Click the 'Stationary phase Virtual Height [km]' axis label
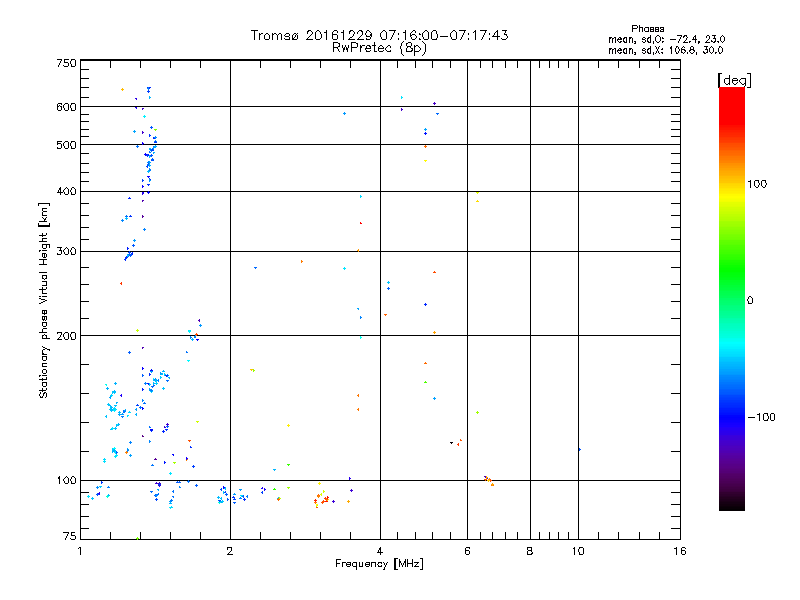Screen dimensions: 800x600 (x=44, y=300)
